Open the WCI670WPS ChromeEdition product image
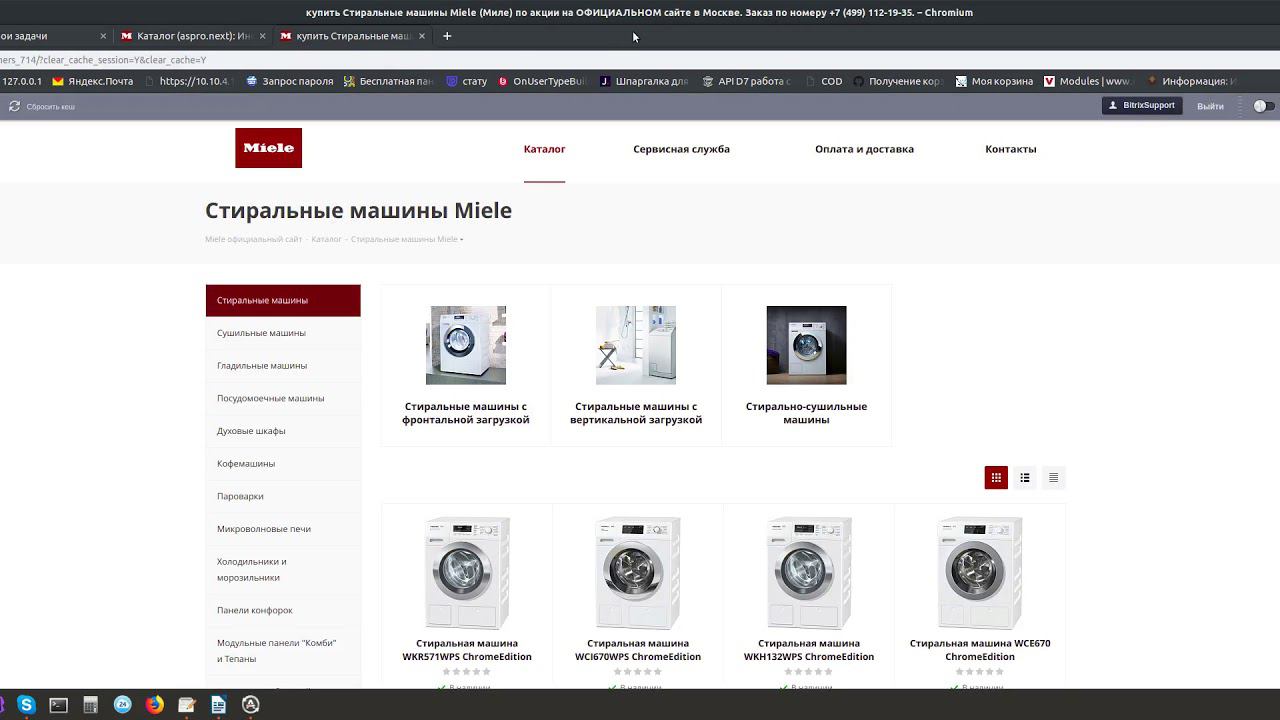The width and height of the screenshot is (1280, 720). pos(638,573)
